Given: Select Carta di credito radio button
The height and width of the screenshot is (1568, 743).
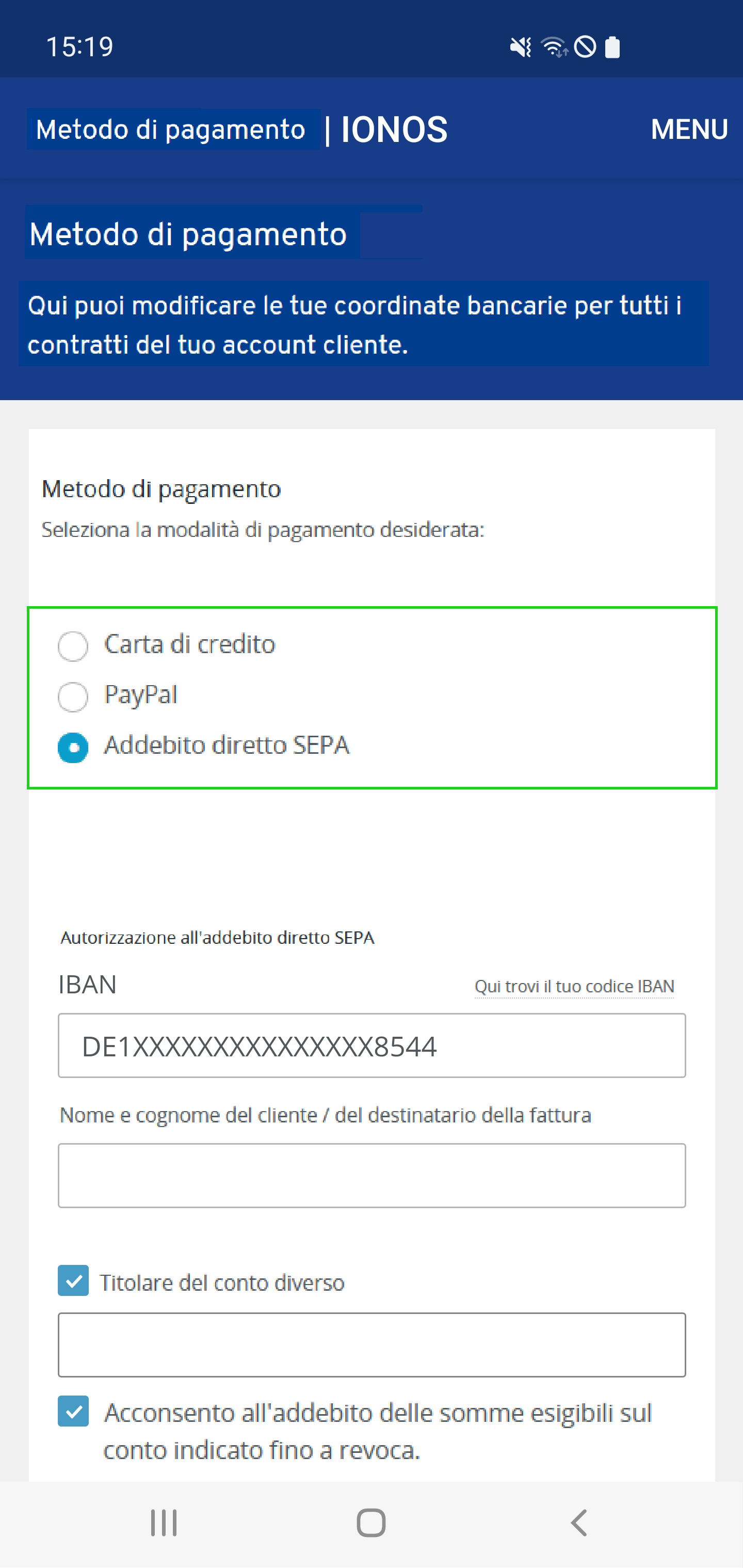Looking at the screenshot, I should (73, 646).
